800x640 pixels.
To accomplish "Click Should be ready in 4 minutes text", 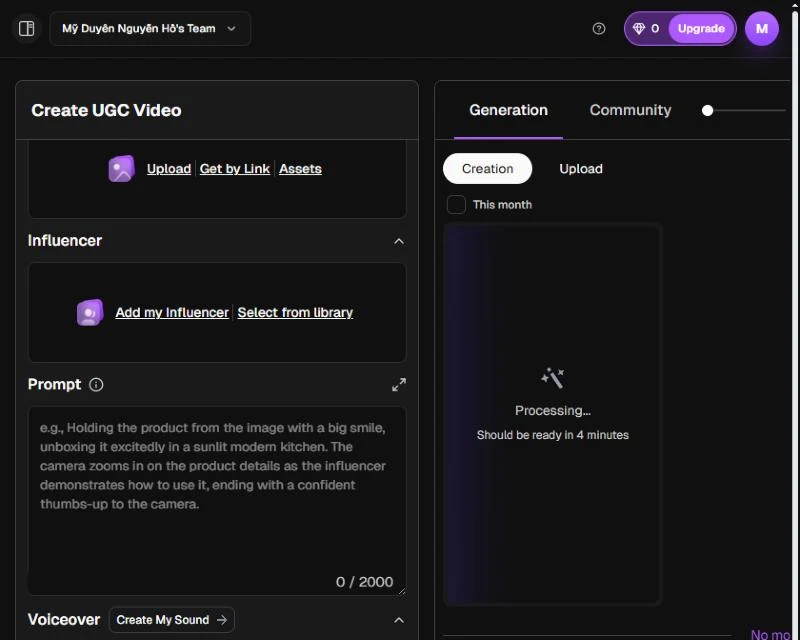I will [x=553, y=435].
